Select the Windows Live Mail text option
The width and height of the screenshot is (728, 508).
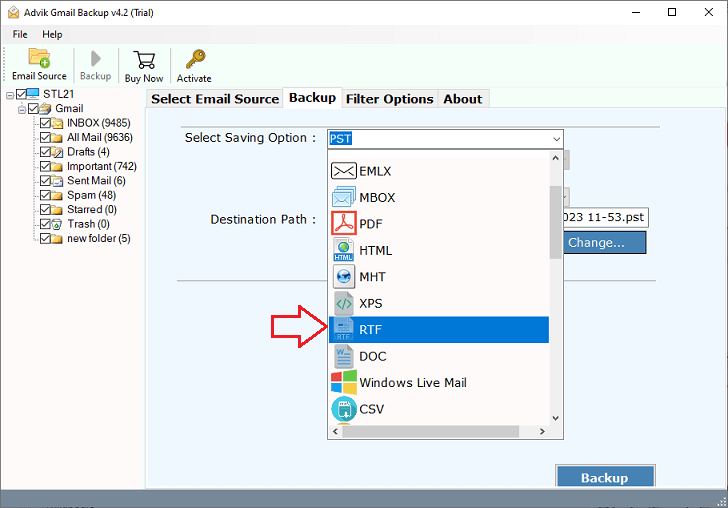coord(413,383)
